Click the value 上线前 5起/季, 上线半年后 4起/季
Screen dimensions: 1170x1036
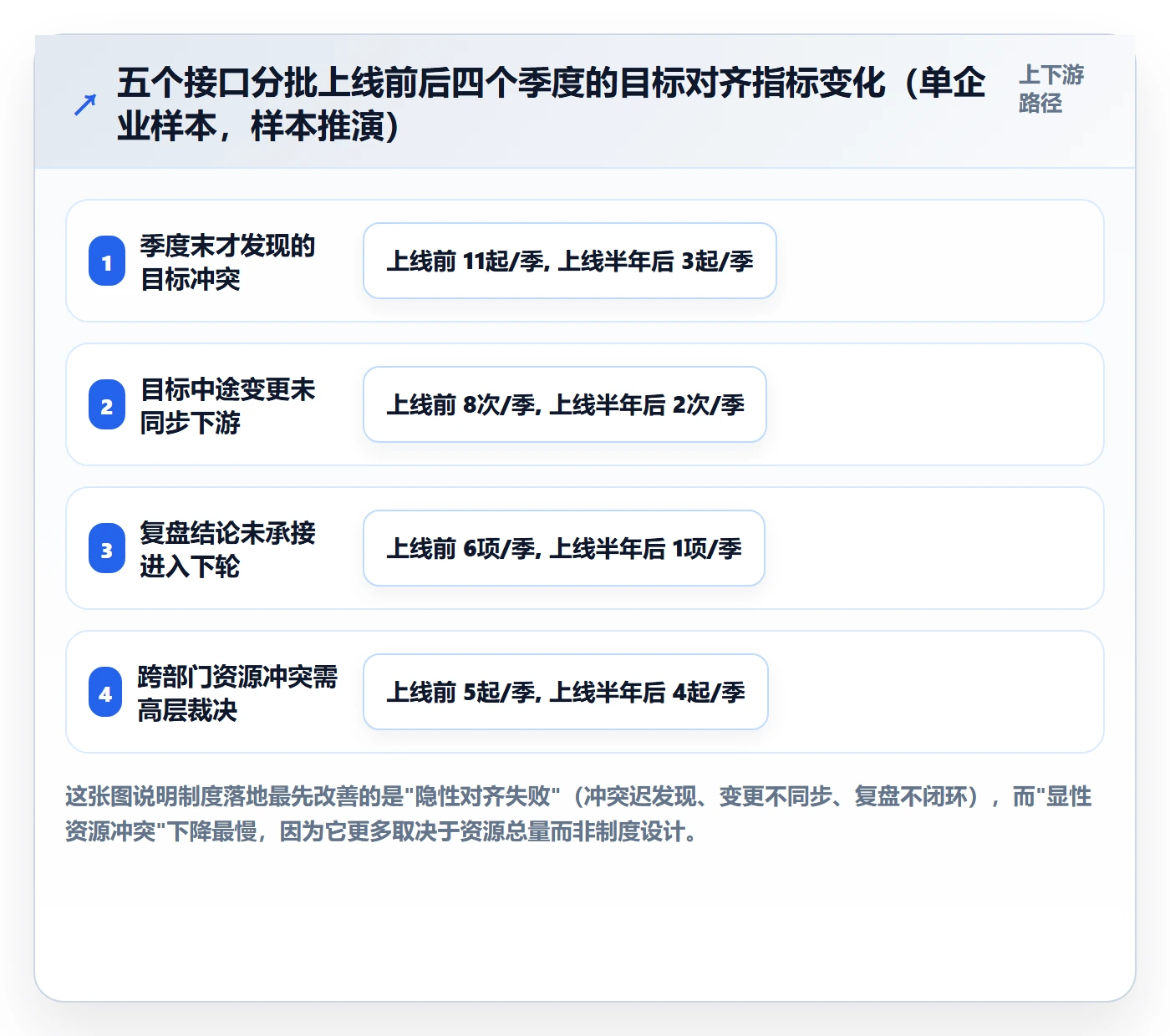(x=566, y=692)
